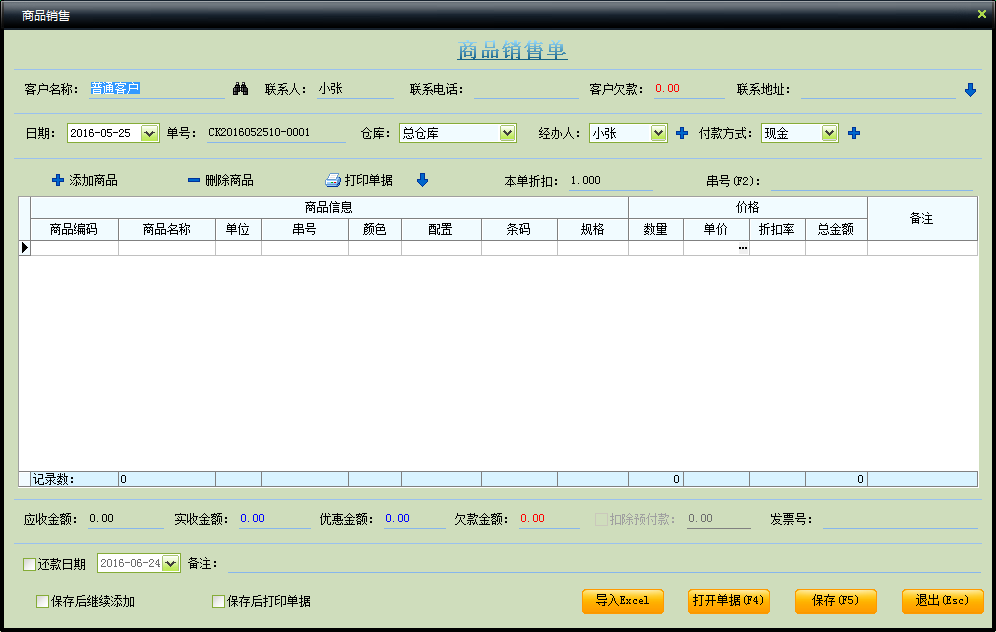The width and height of the screenshot is (996, 632).
Task: Click the 打开单据(F4) button
Action: [x=729, y=601]
